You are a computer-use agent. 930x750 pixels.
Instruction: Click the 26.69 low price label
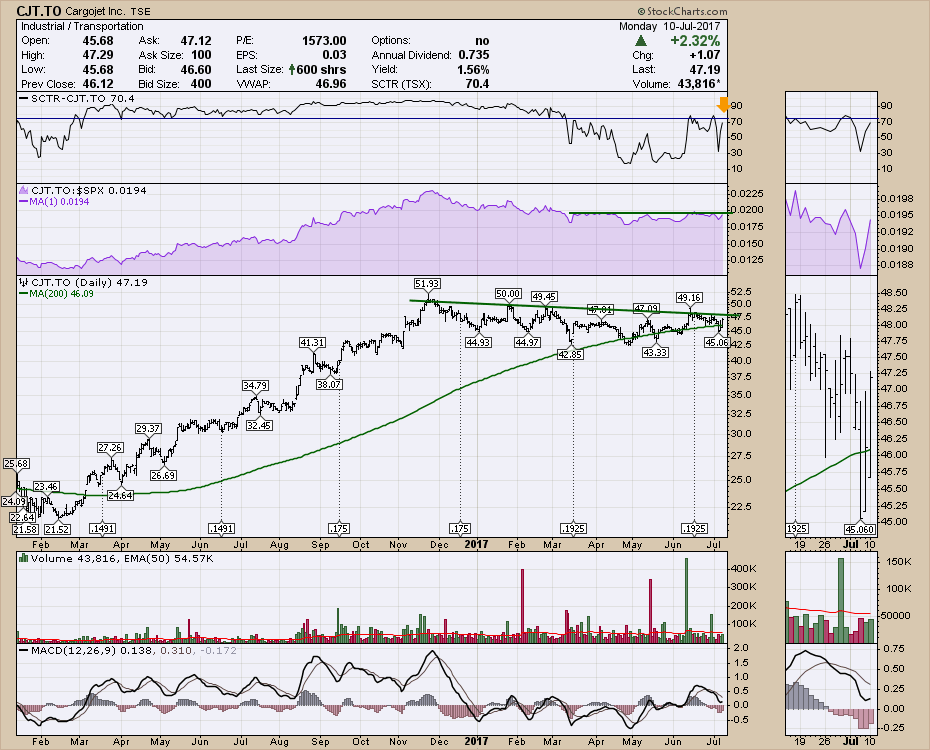(163, 475)
